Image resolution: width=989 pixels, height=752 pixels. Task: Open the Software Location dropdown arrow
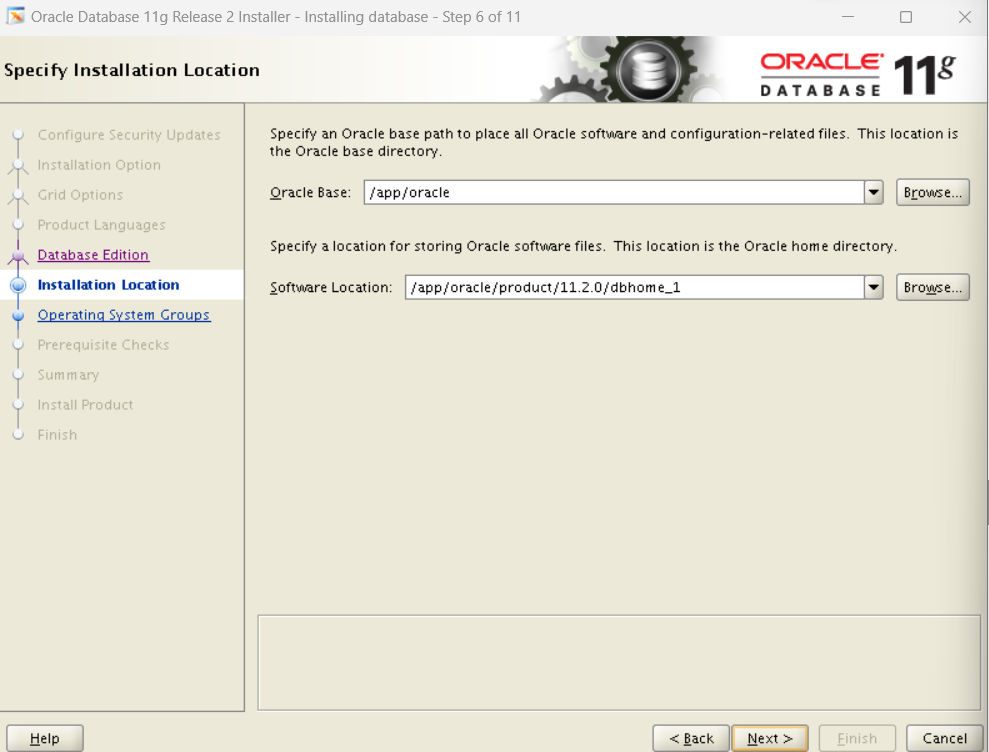coord(874,288)
